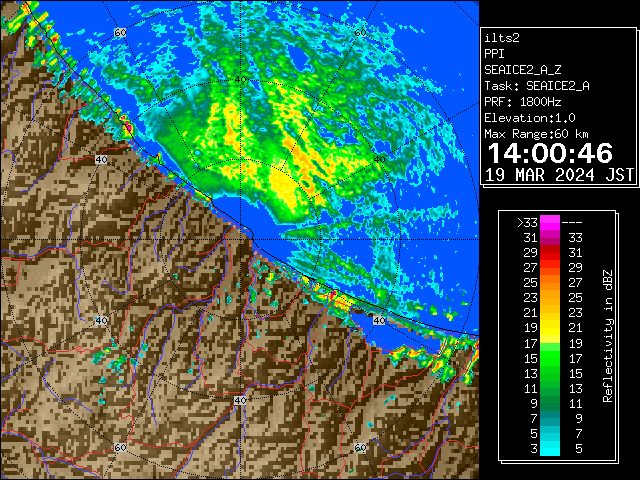Select the 'Task: SEAICE2_A' line

pos(537,86)
